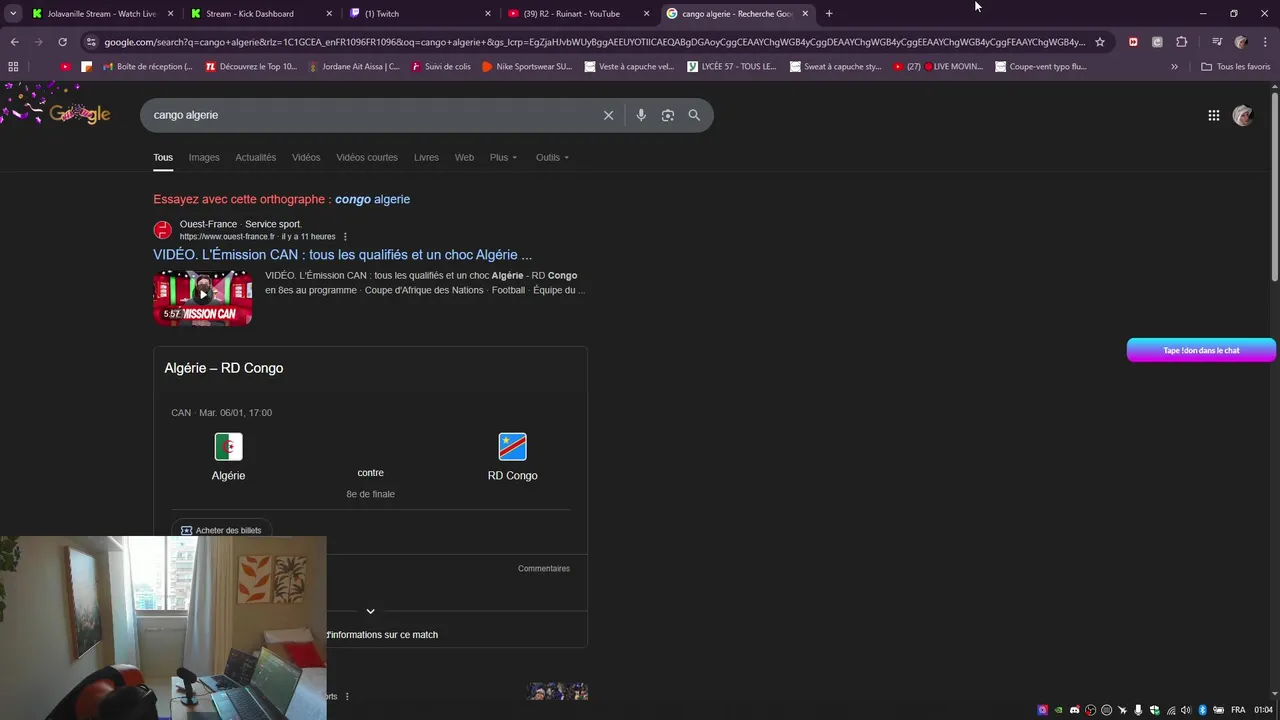Open the Algérie – RD Congo match heading

coord(223,368)
